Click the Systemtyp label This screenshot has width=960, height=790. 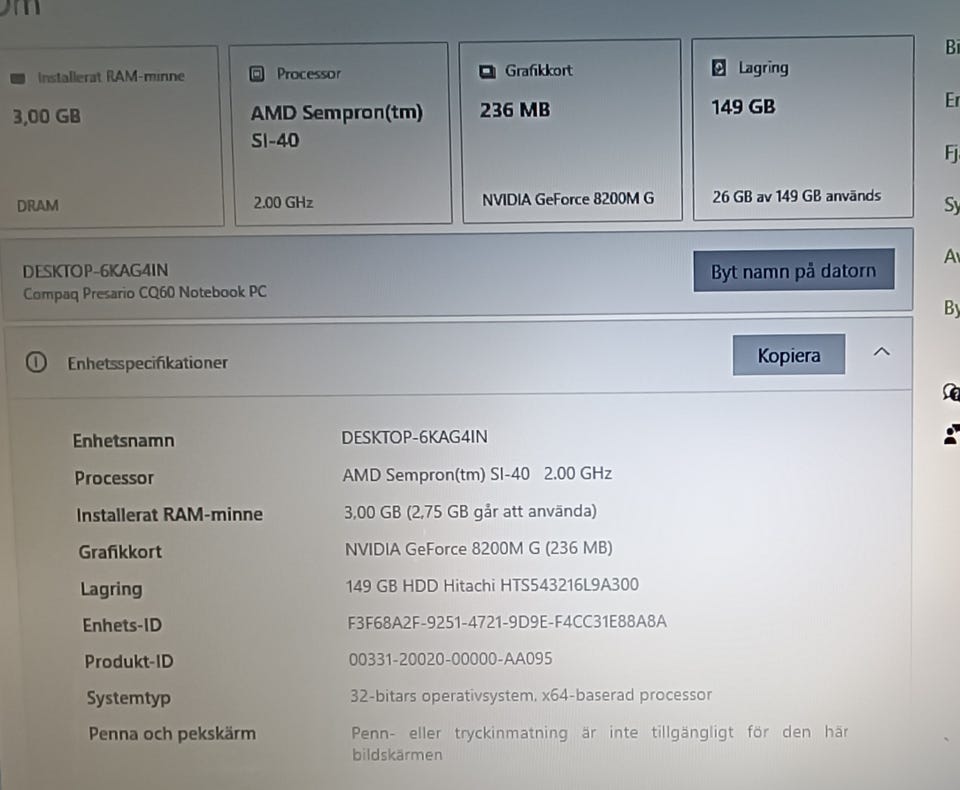[x=129, y=698]
